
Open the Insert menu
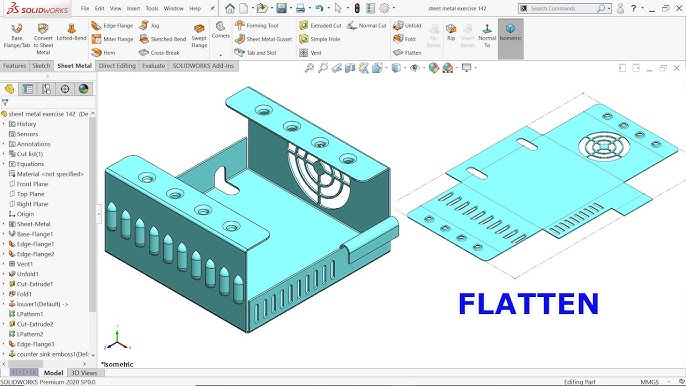tap(133, 8)
